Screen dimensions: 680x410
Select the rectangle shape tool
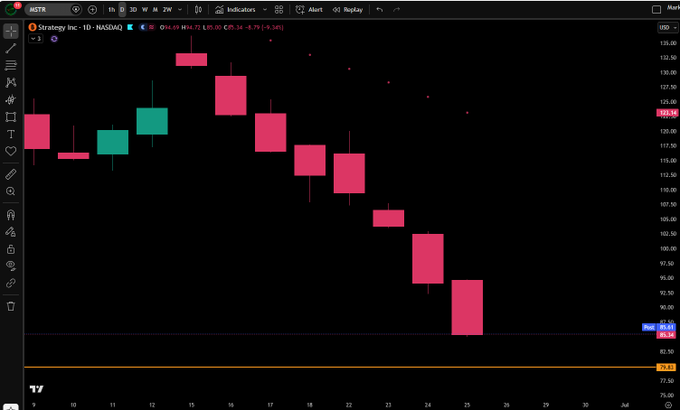pyautogui.click(x=11, y=117)
